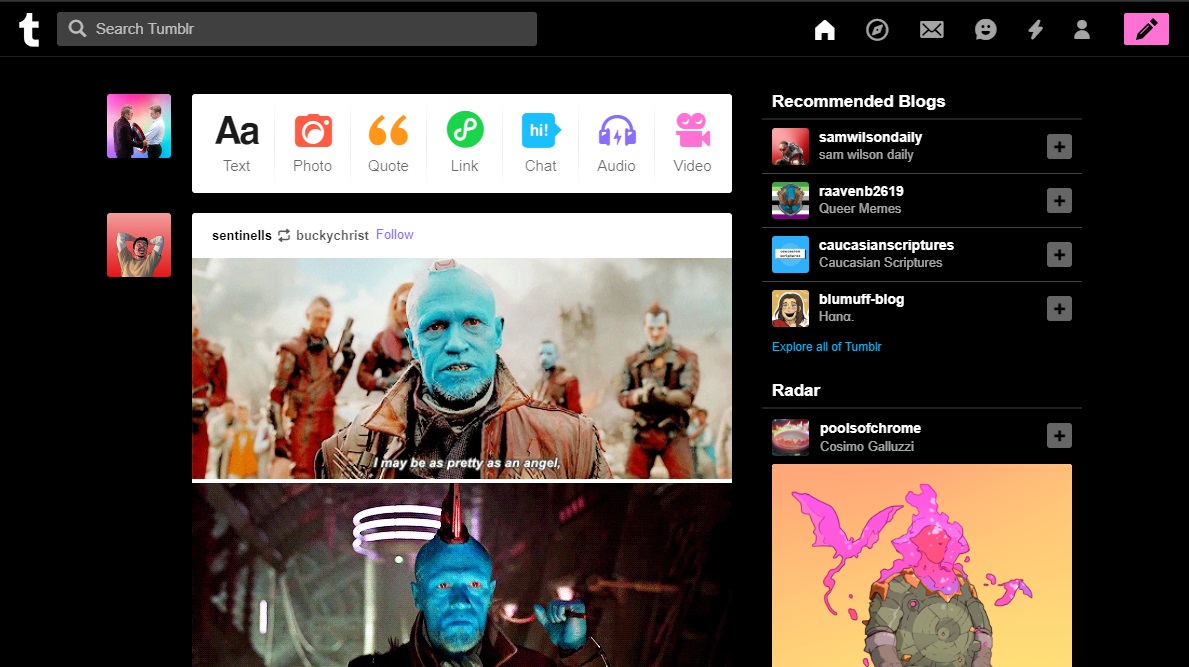The height and width of the screenshot is (667, 1189).
Task: Open samwilsondaily blog name
Action: coord(871,137)
